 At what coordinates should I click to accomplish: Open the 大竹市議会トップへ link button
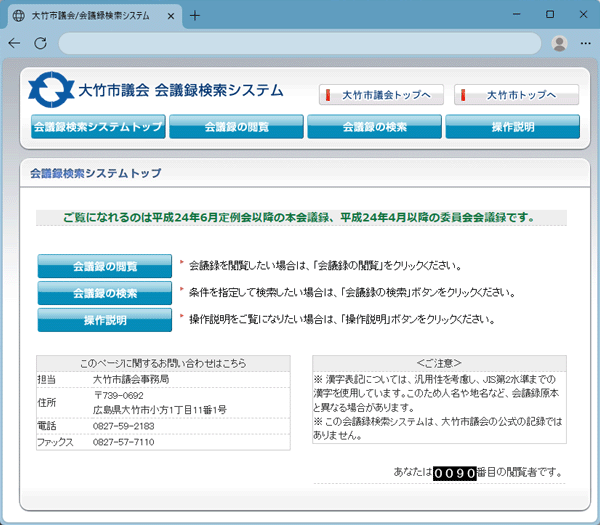tap(381, 95)
